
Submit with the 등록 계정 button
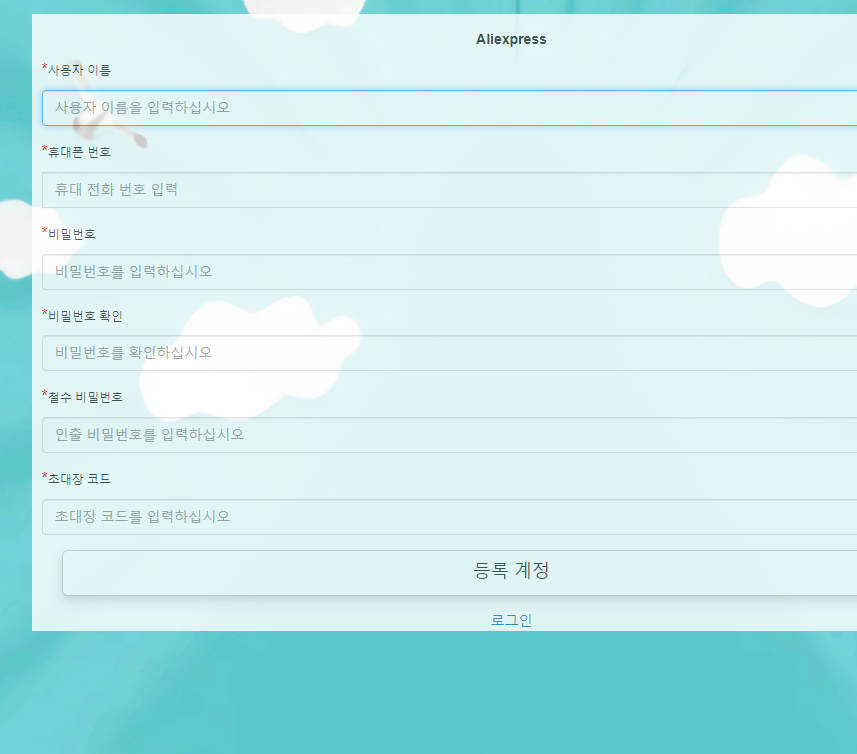pos(460,573)
